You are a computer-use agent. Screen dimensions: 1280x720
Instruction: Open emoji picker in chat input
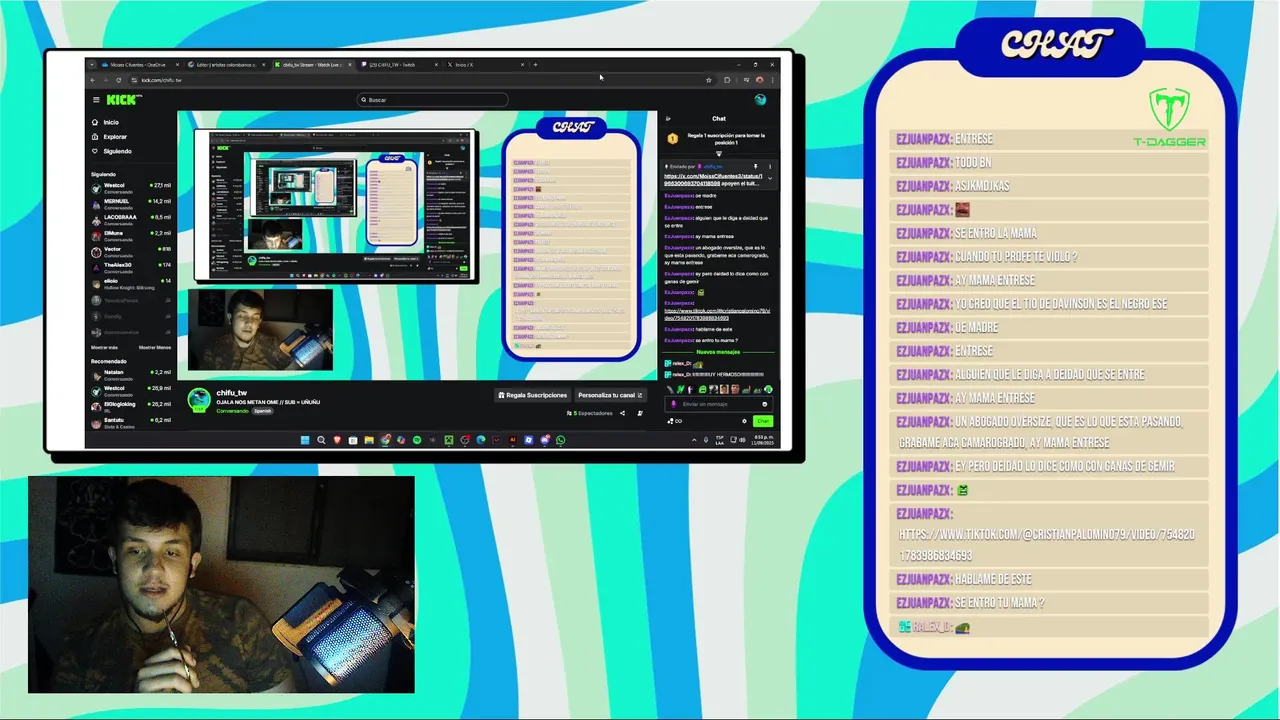[x=764, y=404]
